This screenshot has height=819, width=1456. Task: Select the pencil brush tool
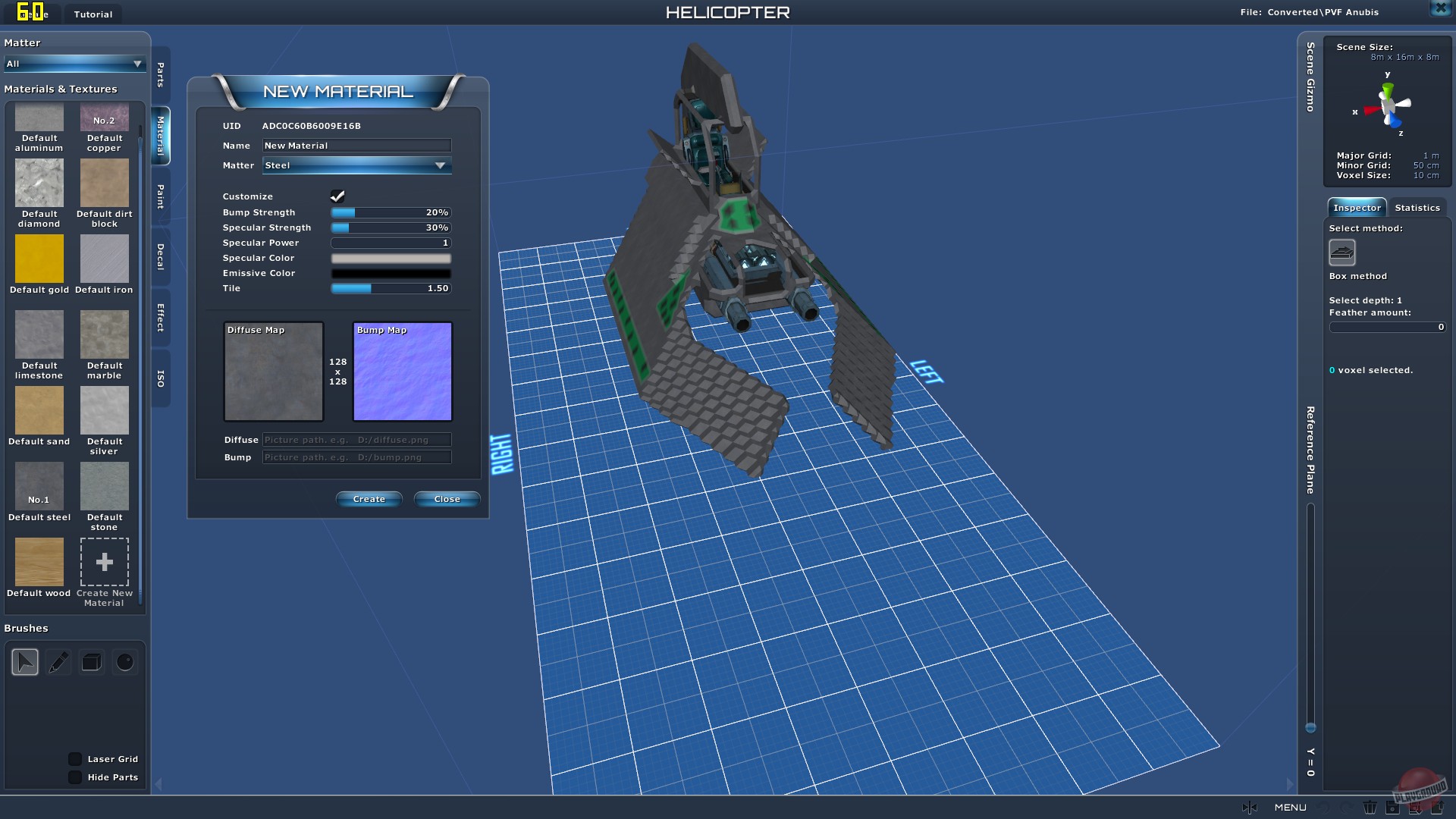58,662
